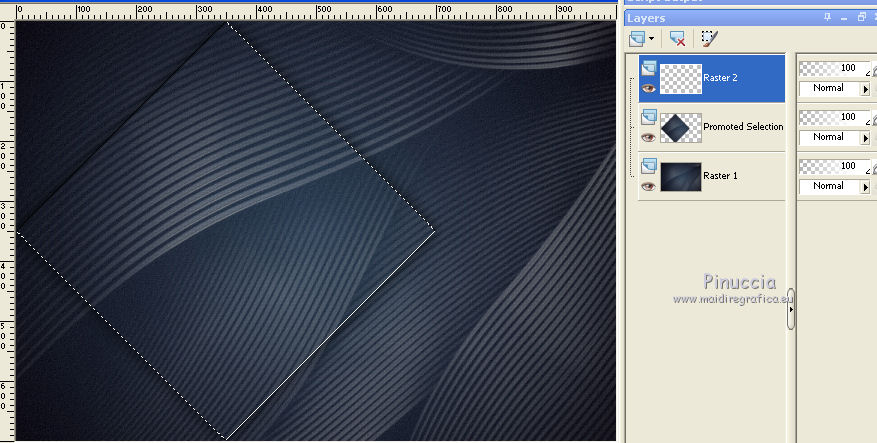This screenshot has width=877, height=443.
Task: Expand blend mode list for Raster 1
Action: click(866, 186)
